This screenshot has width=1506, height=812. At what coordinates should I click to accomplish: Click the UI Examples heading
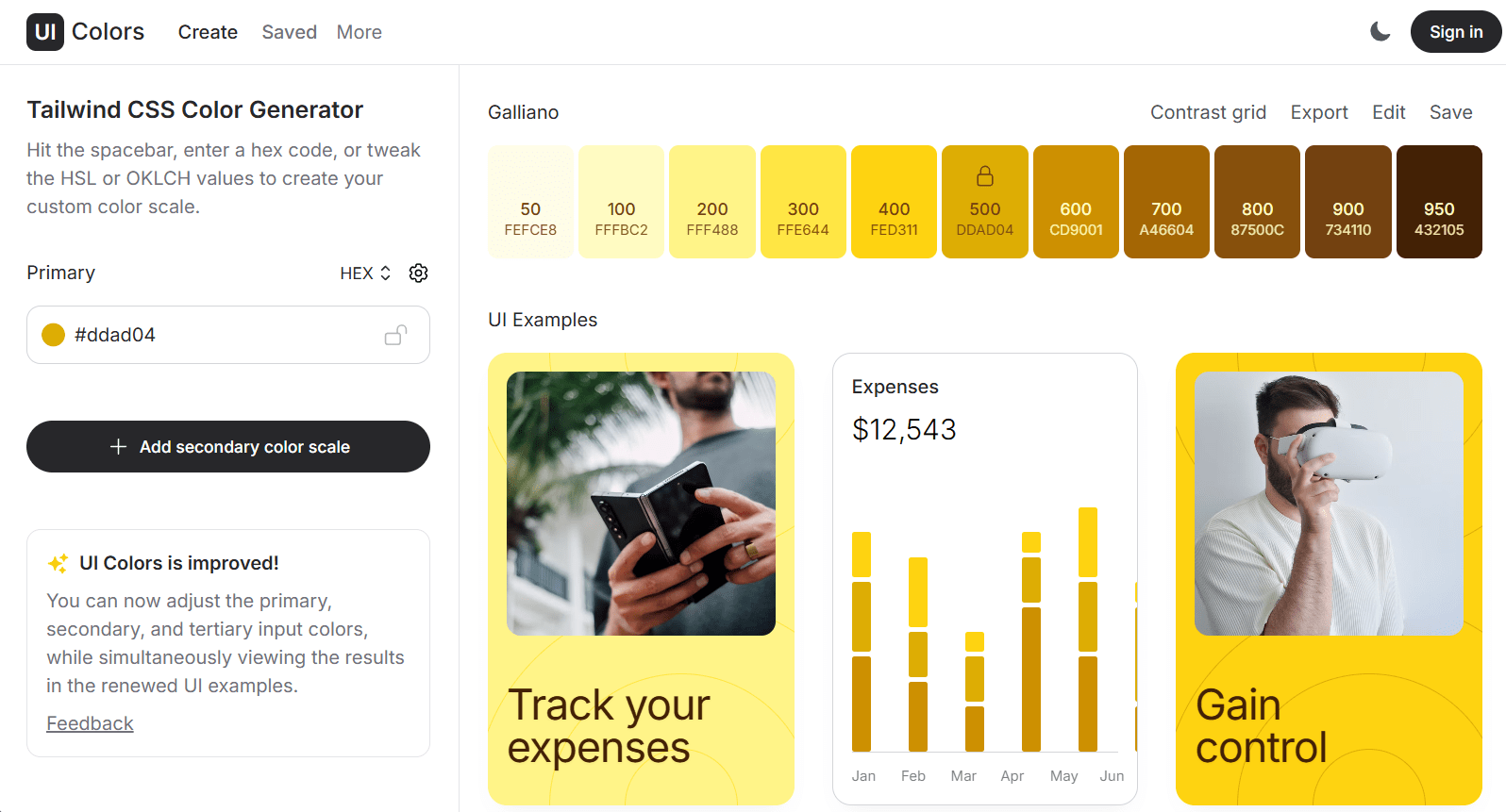[543, 320]
